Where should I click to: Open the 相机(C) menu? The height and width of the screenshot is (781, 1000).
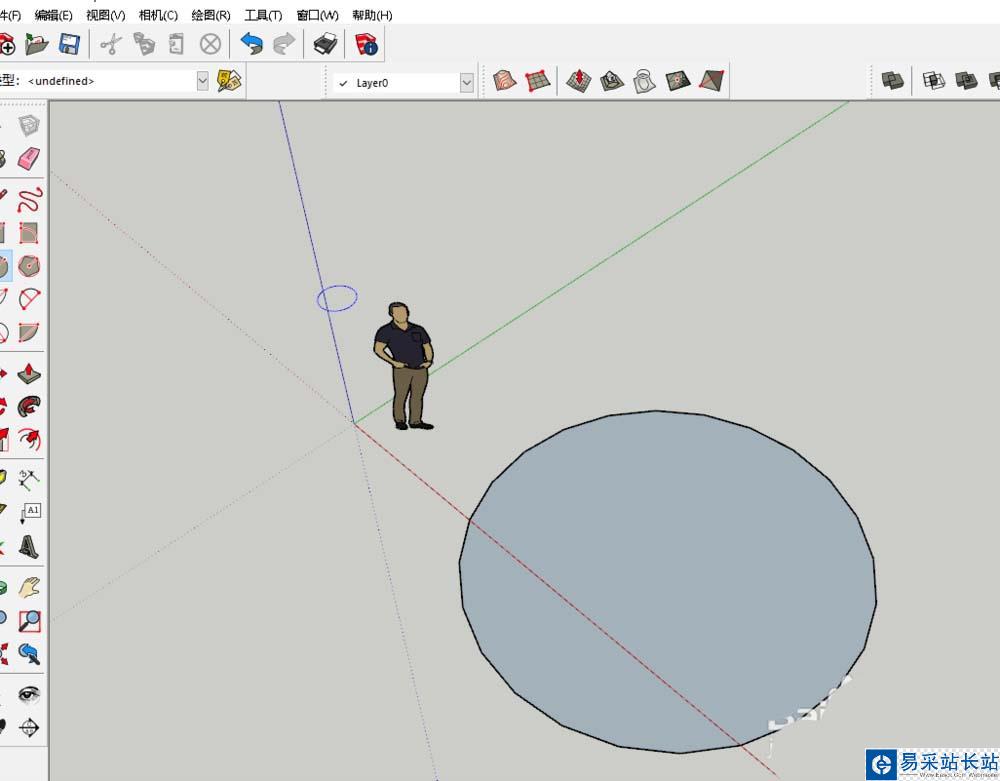[x=158, y=15]
